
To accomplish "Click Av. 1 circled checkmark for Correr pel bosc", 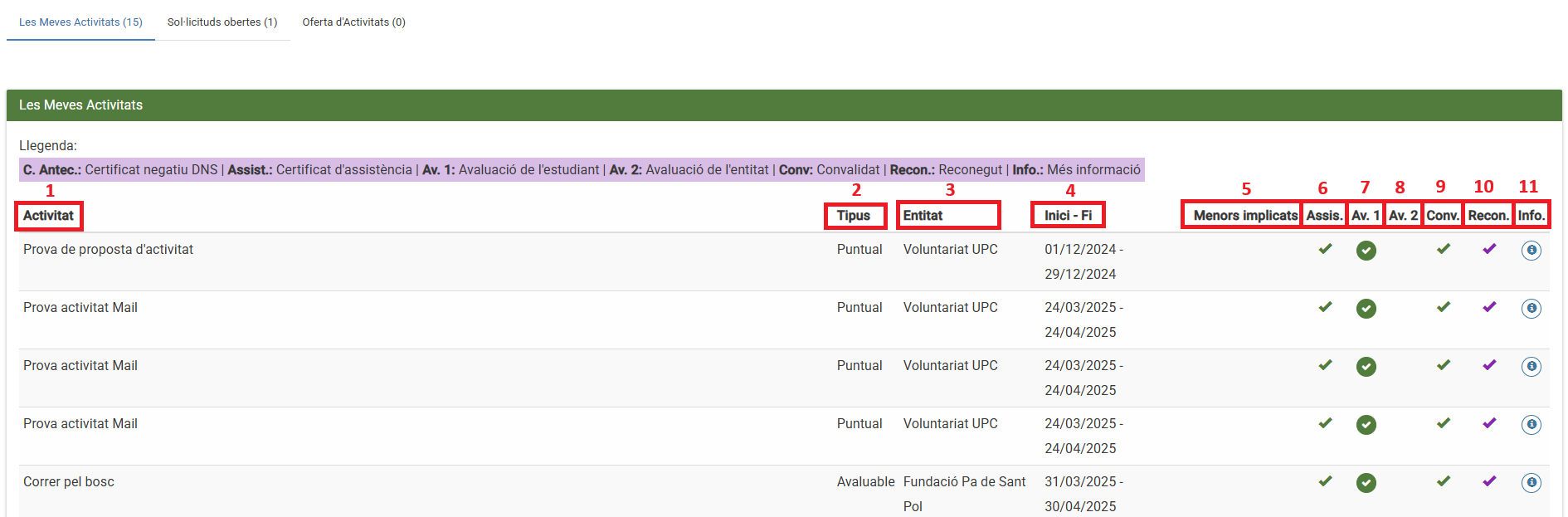I will click(x=1366, y=482).
